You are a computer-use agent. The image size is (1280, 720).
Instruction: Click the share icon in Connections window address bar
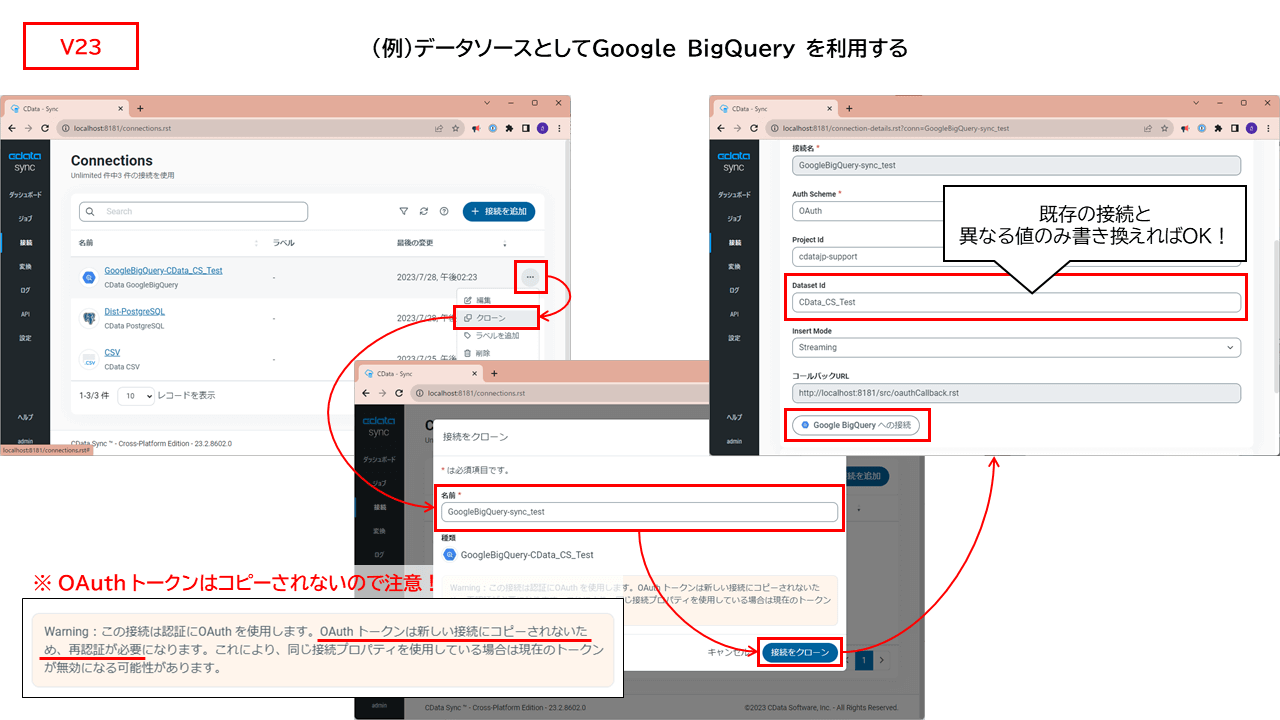point(438,128)
